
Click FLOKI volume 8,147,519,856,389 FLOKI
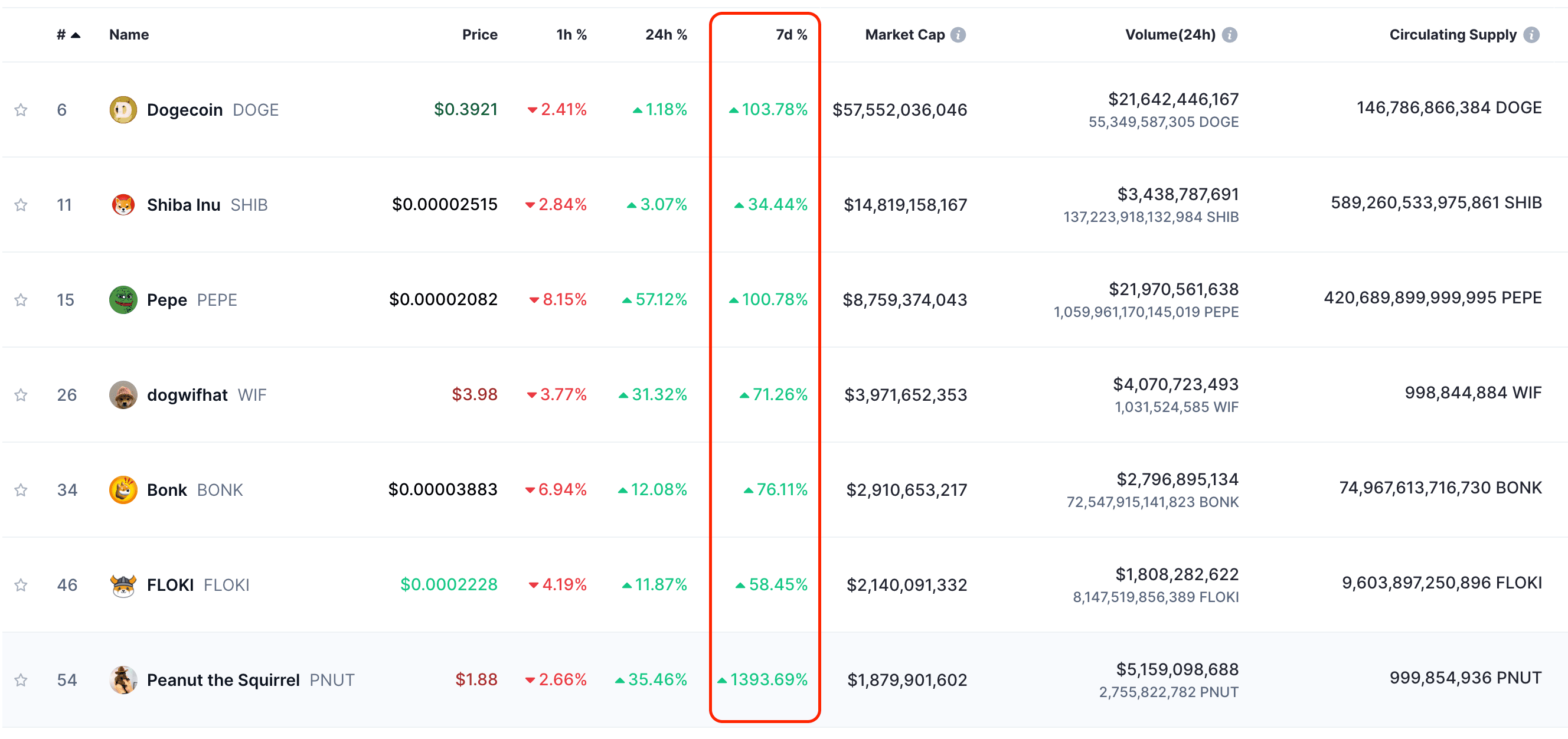coord(1155,597)
